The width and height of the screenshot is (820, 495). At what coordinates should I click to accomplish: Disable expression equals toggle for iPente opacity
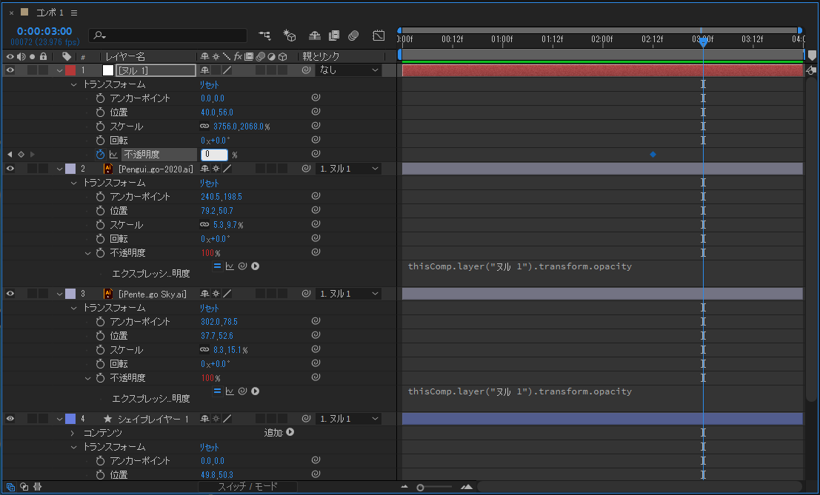click(x=217, y=391)
